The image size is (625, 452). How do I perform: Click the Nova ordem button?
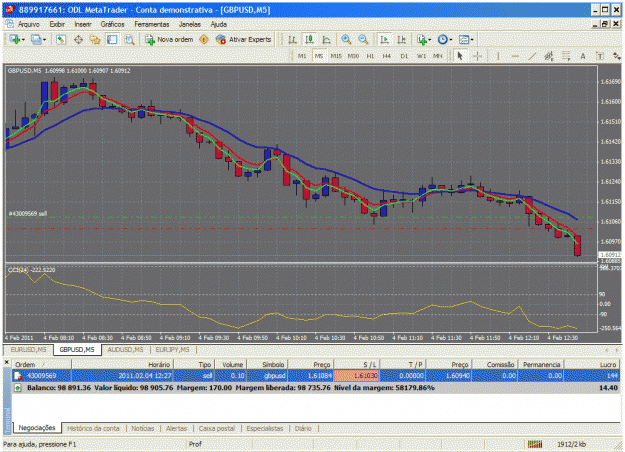169,39
